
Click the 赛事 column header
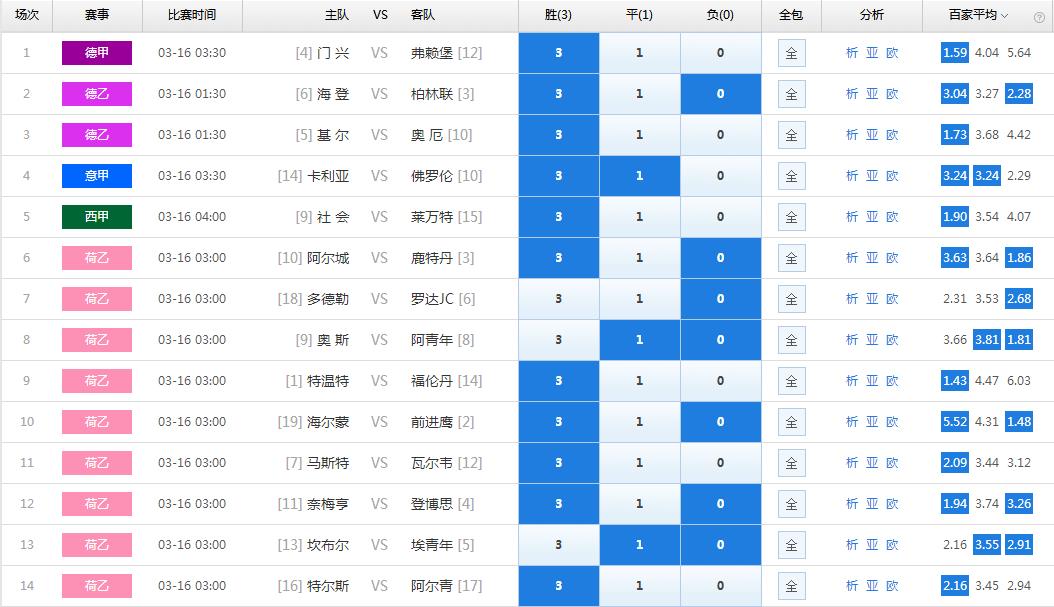click(x=97, y=15)
